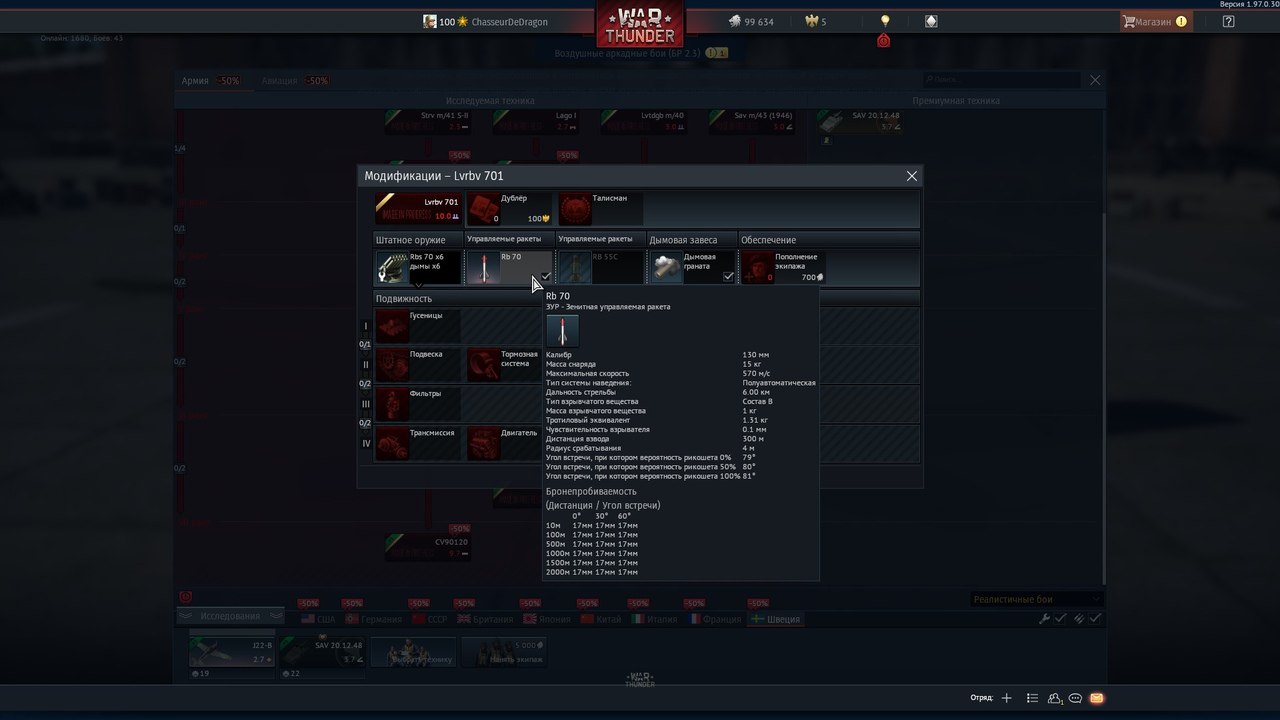
Task: Open the help question mark icon
Action: pyautogui.click(x=1228, y=21)
